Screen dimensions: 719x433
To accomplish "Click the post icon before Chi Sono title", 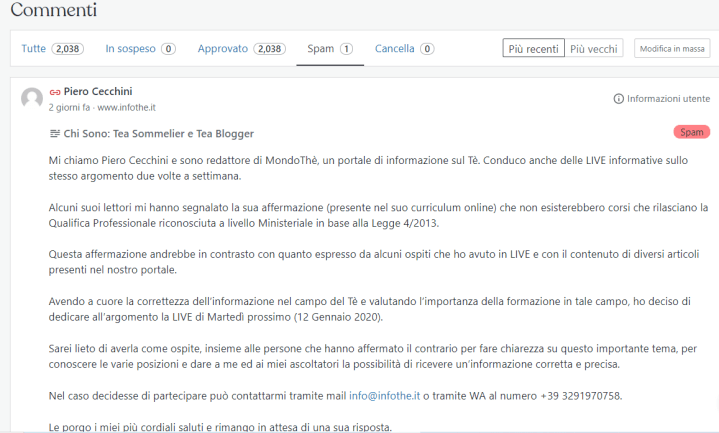I will pos(55,133).
